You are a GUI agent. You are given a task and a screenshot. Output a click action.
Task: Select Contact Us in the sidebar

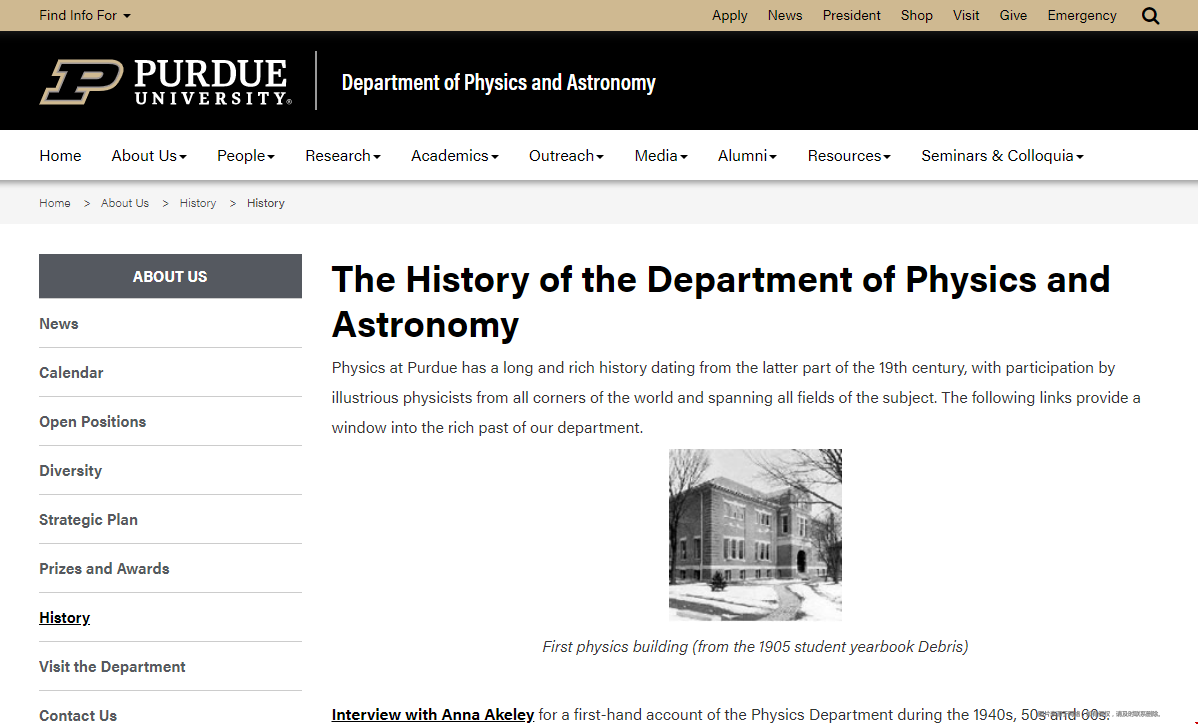click(78, 716)
